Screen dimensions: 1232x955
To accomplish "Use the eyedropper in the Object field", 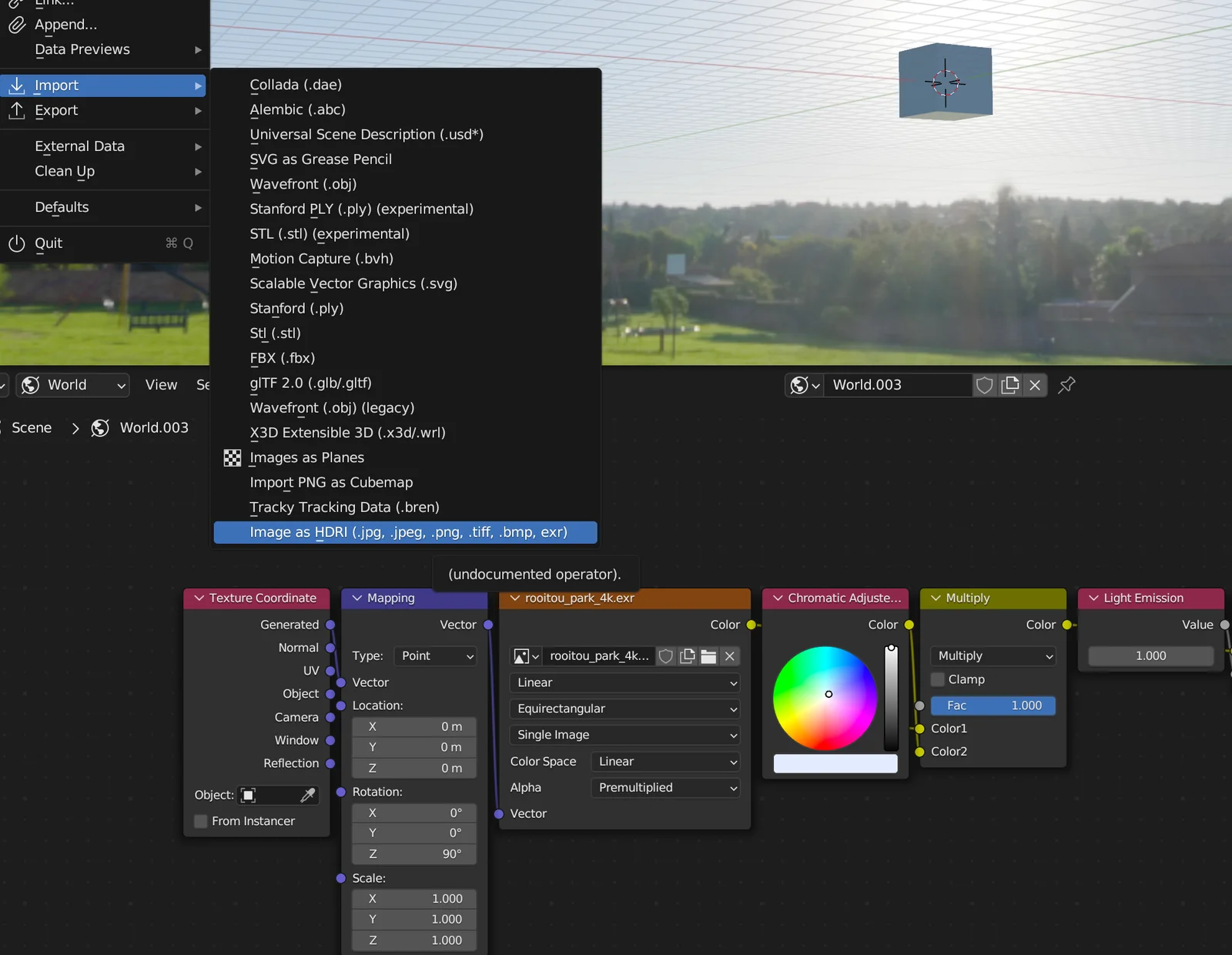I will [309, 795].
